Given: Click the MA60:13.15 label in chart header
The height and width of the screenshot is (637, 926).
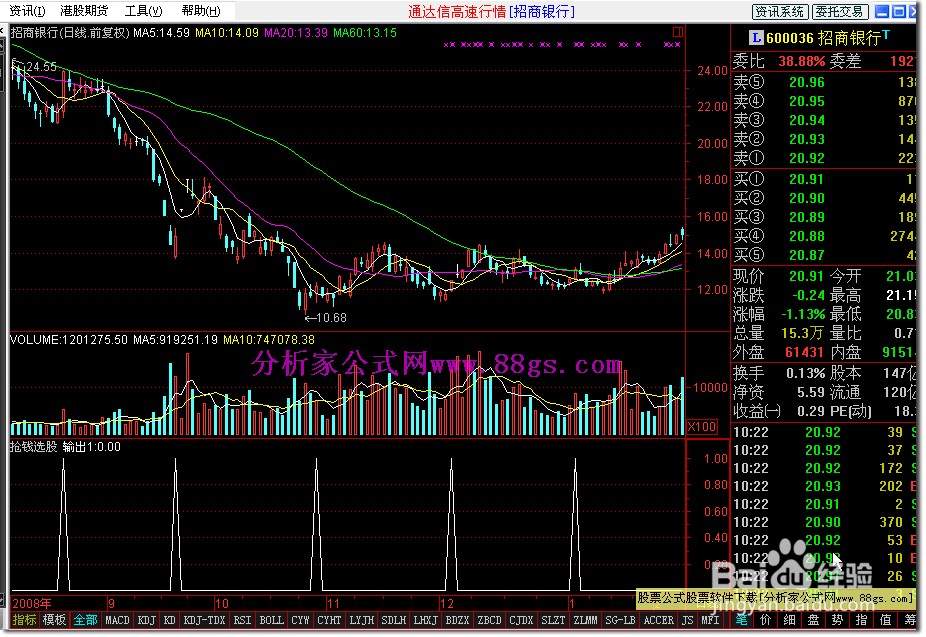Looking at the screenshot, I should click(x=365, y=33).
